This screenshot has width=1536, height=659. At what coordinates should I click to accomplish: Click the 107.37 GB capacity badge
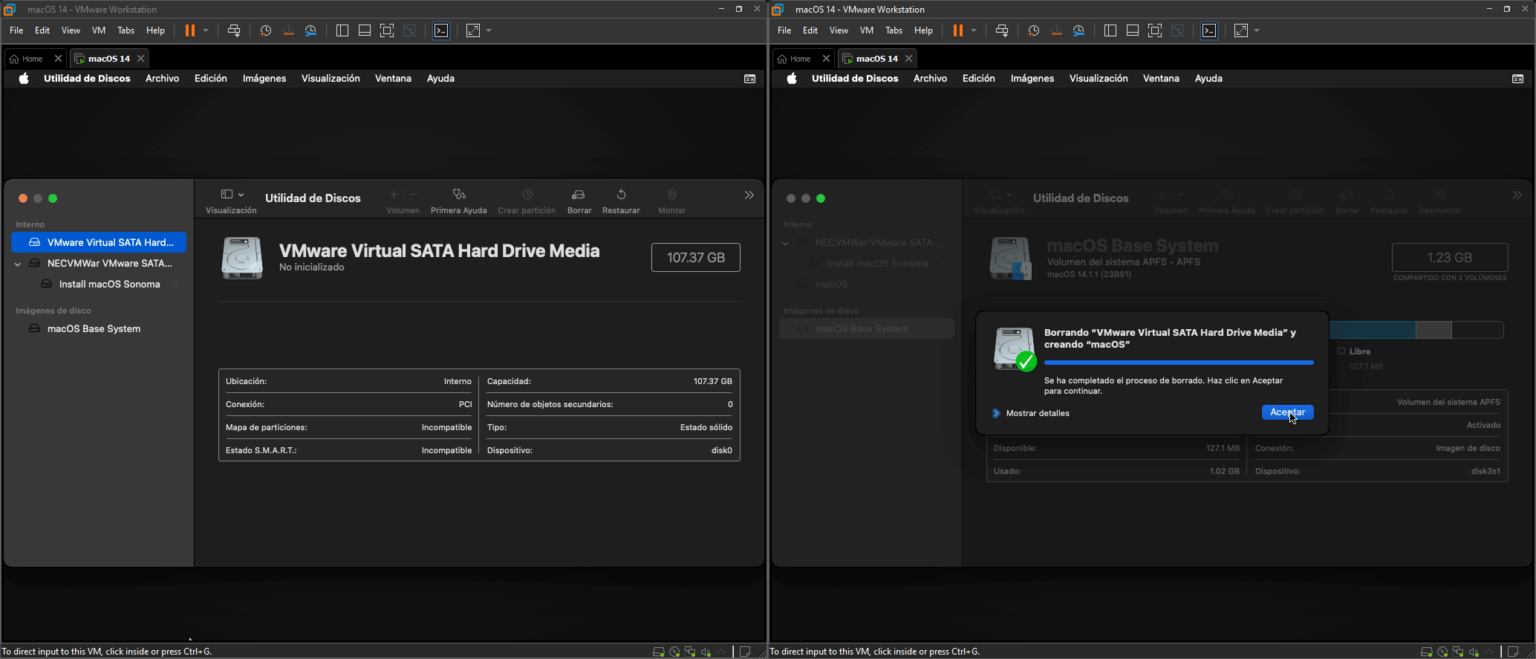pos(695,257)
